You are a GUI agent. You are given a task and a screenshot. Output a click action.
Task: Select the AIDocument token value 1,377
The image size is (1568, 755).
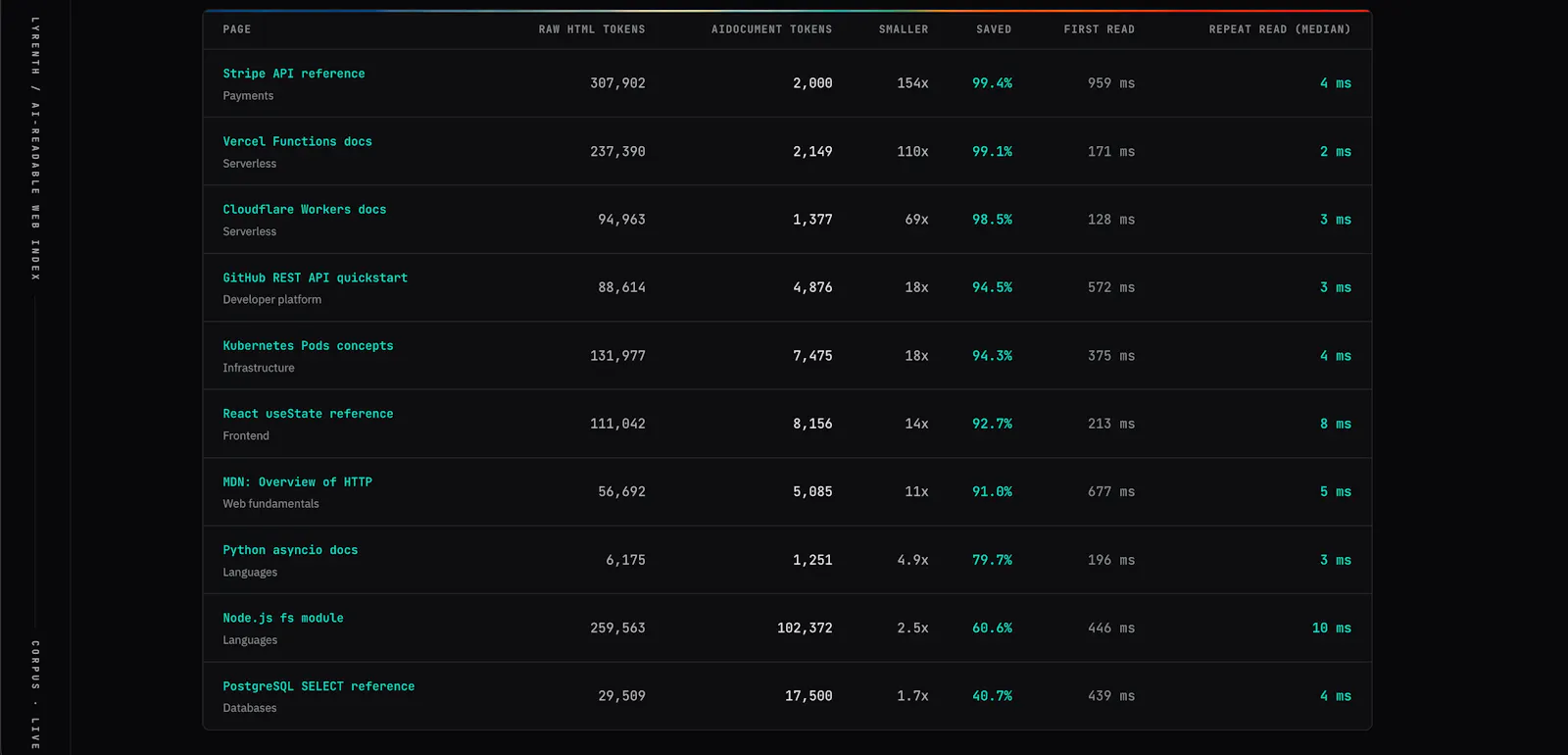(812, 220)
